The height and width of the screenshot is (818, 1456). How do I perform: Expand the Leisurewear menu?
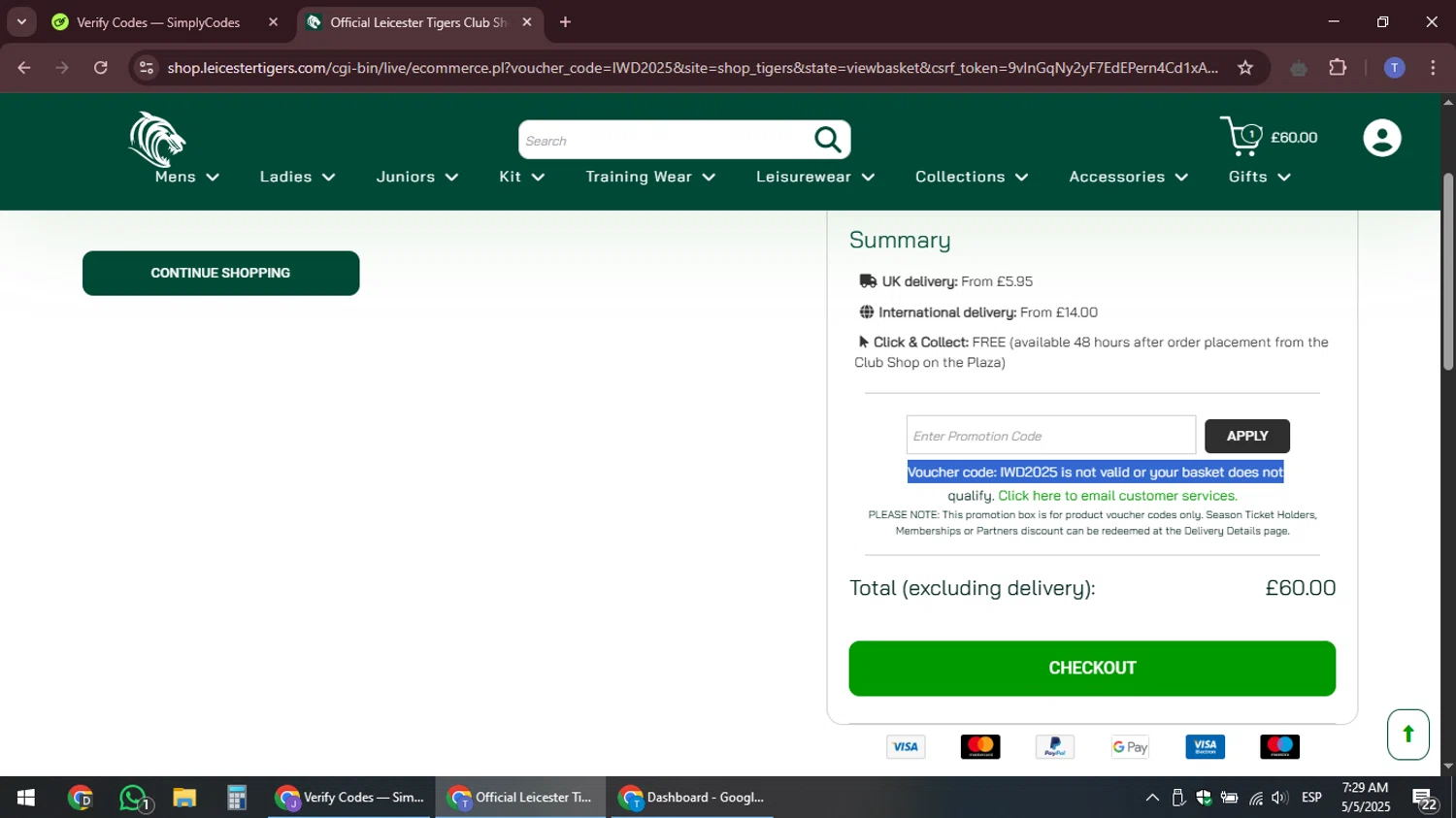click(815, 177)
